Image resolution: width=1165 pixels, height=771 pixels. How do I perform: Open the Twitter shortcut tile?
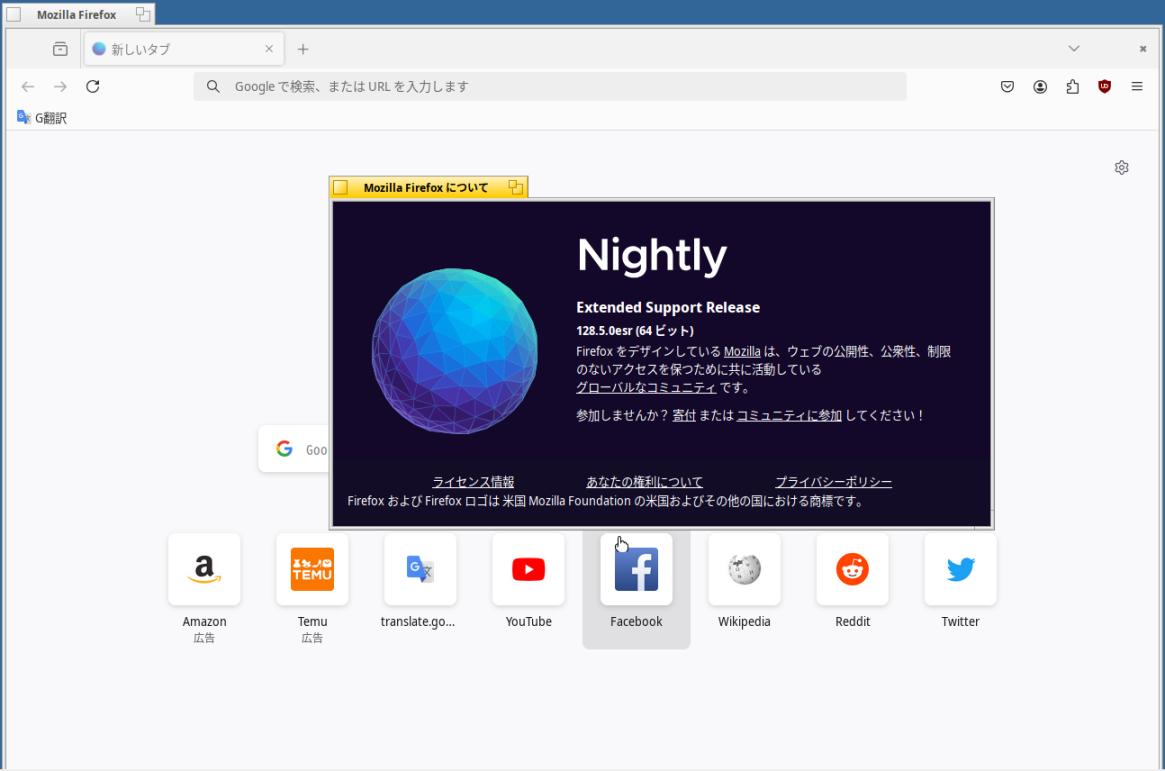coord(960,570)
